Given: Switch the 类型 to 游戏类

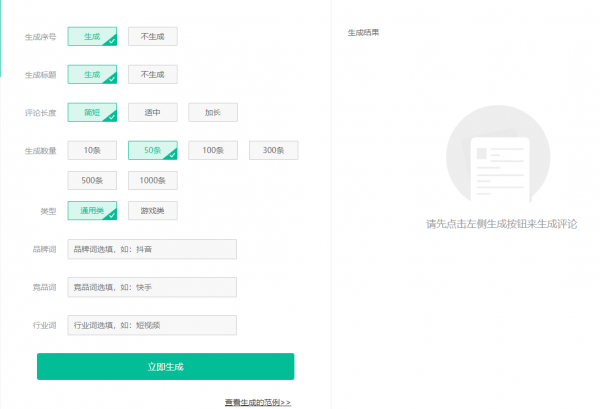Looking at the screenshot, I should pos(152,211).
